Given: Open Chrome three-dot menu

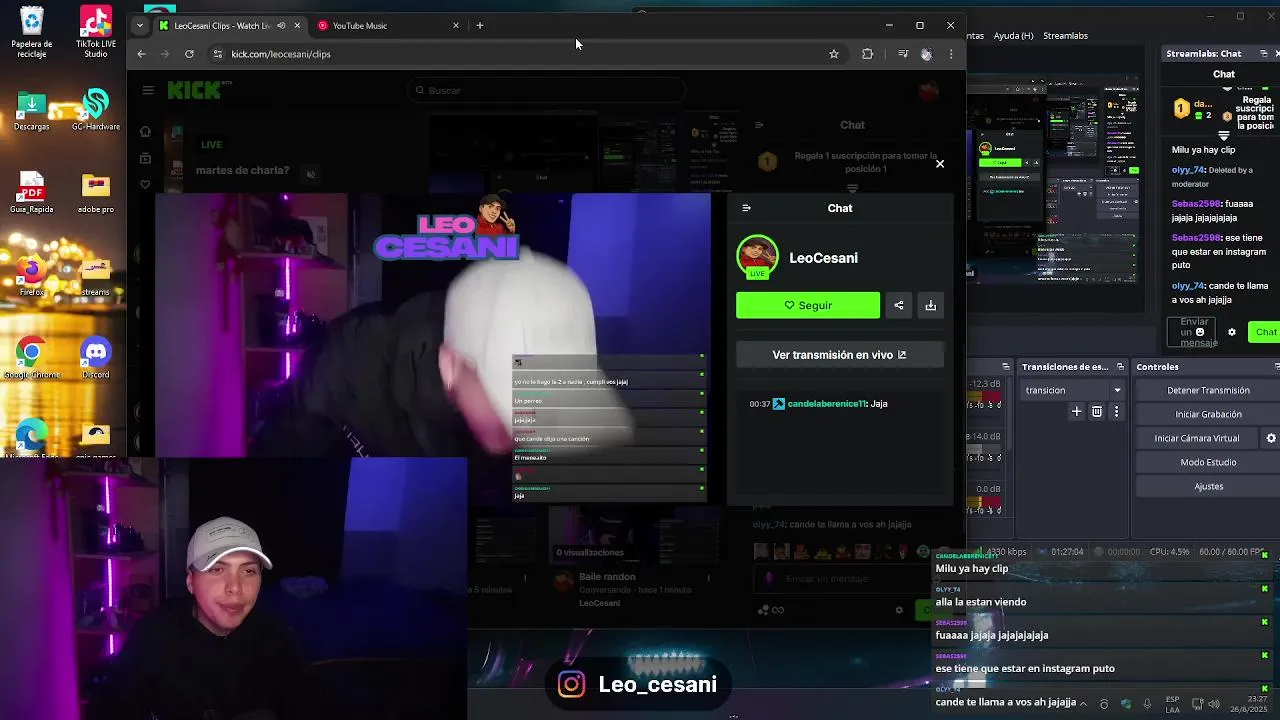Looking at the screenshot, I should (x=950, y=54).
